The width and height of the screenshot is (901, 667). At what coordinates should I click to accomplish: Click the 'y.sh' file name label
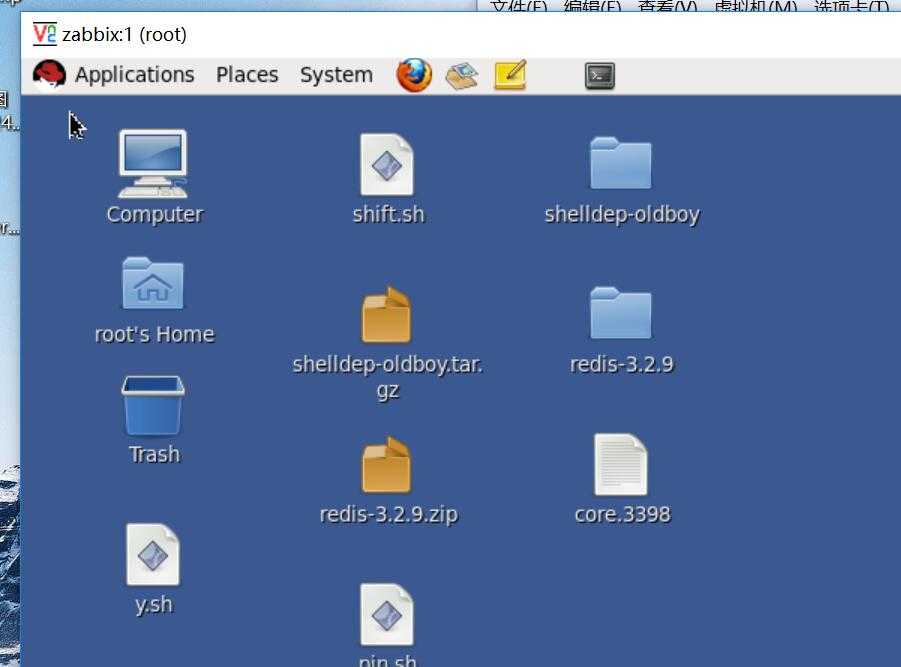point(153,606)
